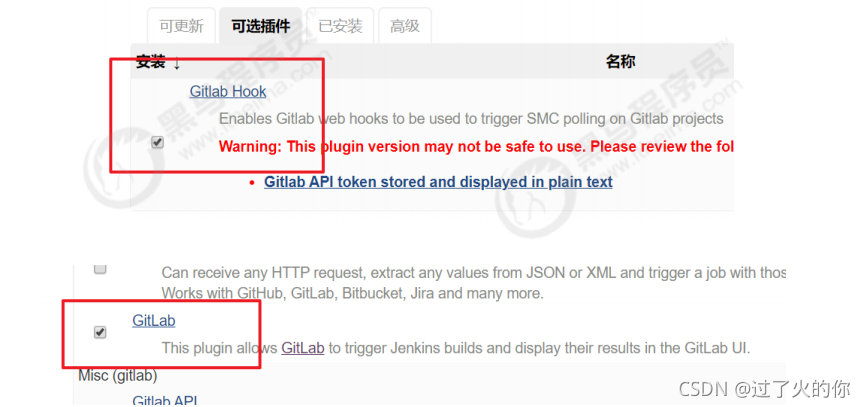Screen dimensions: 865x407
Task: Sort by the 安装 column header
Action: click(x=151, y=62)
